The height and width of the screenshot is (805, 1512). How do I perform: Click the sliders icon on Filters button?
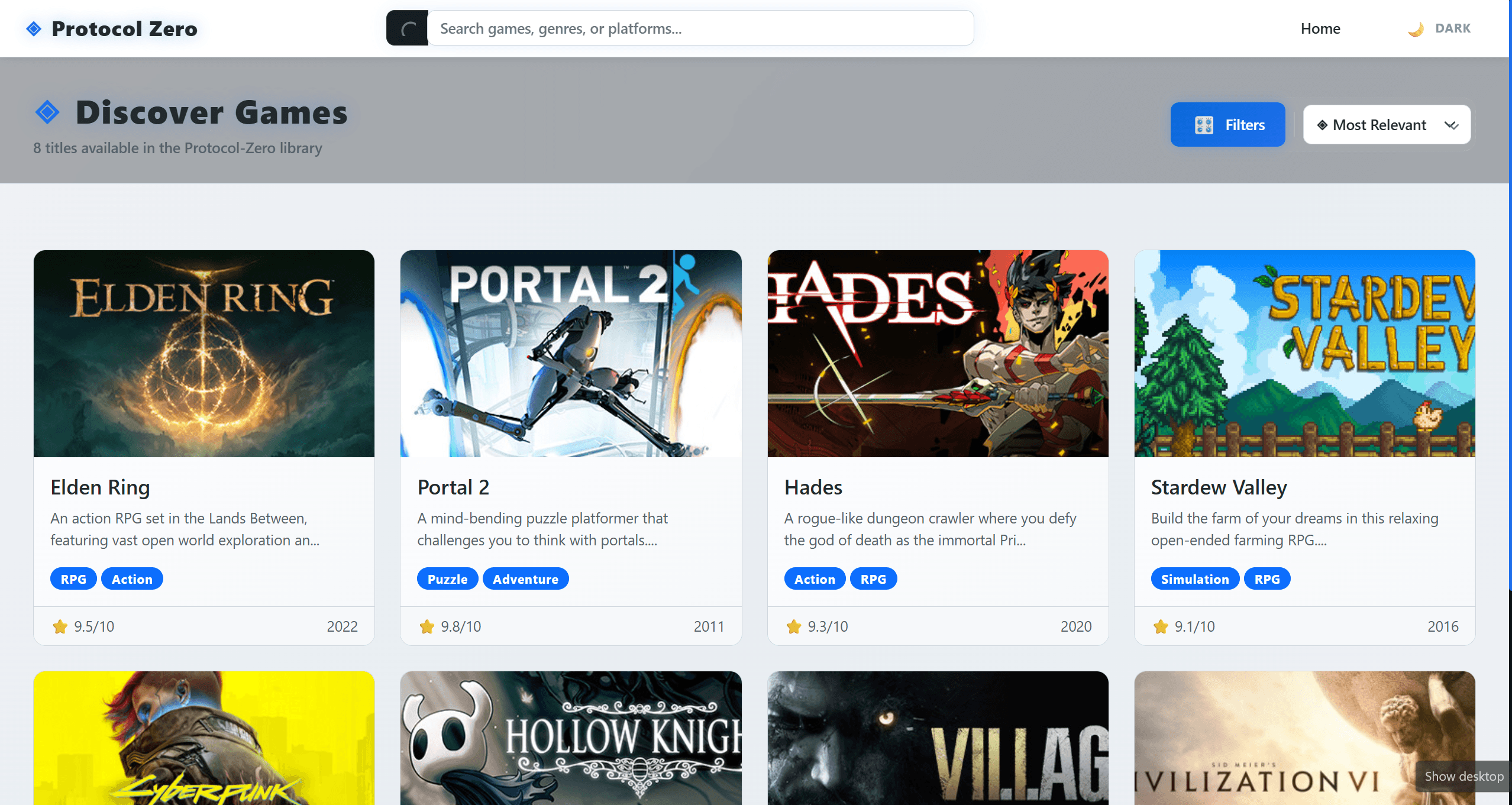[x=1204, y=125]
